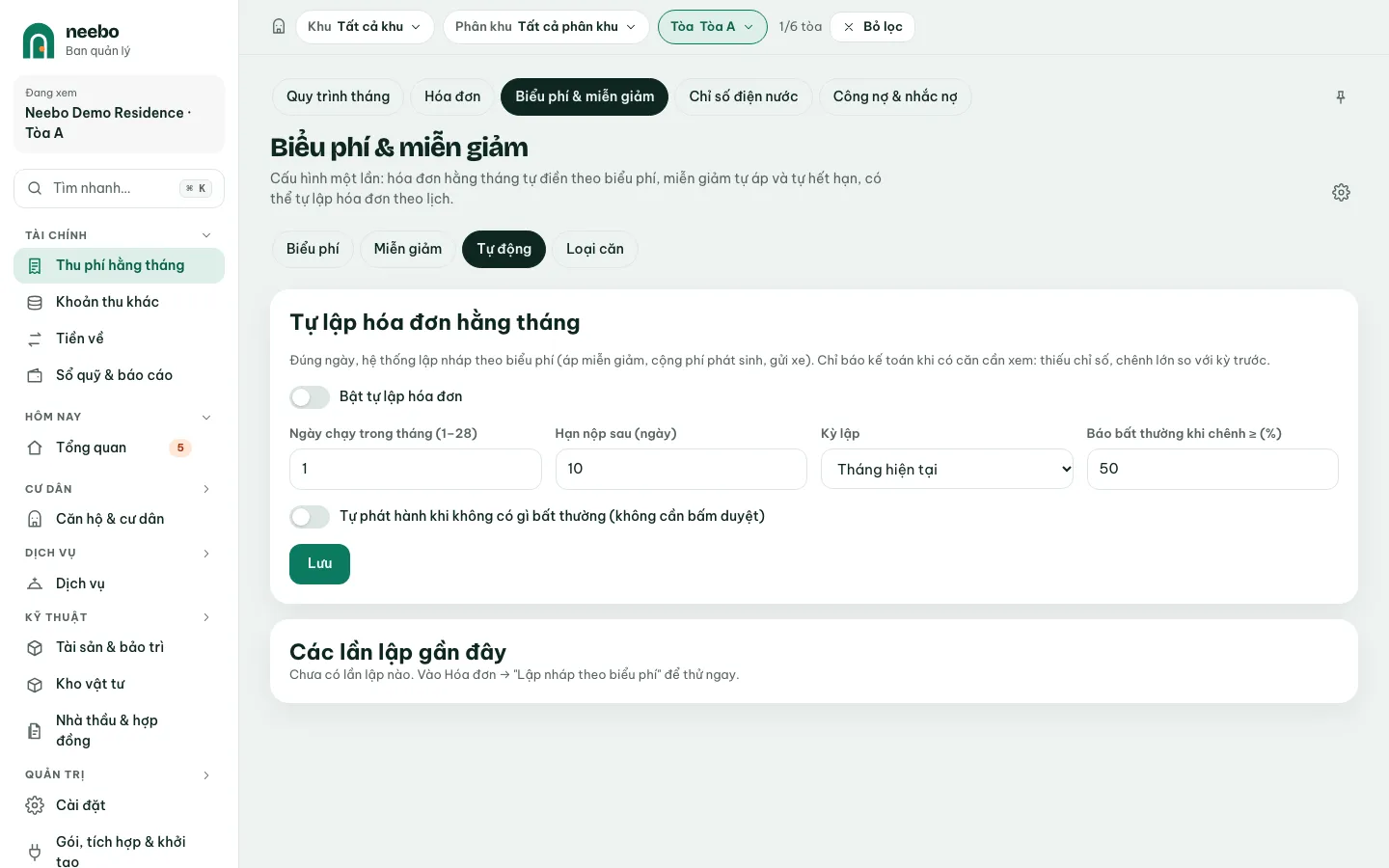Screen dimensions: 1389x868
Task: Toggle Tự phát hành khi không có gì bất thường
Action: point(310,517)
